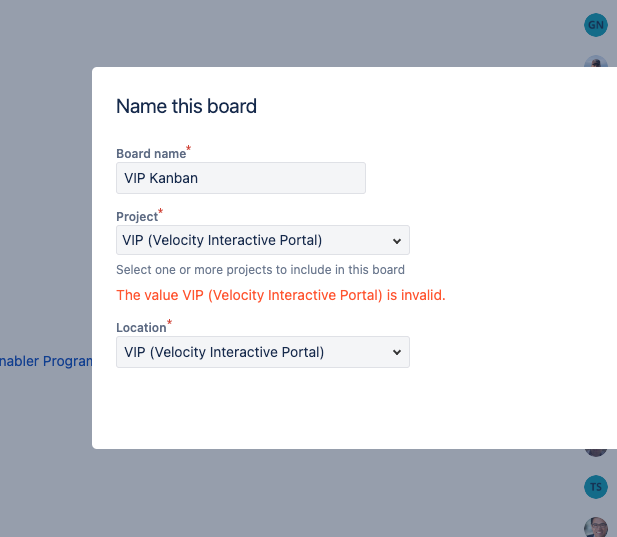Screen dimensions: 617x537
Task: Click the Project field label
Action: [137, 216]
